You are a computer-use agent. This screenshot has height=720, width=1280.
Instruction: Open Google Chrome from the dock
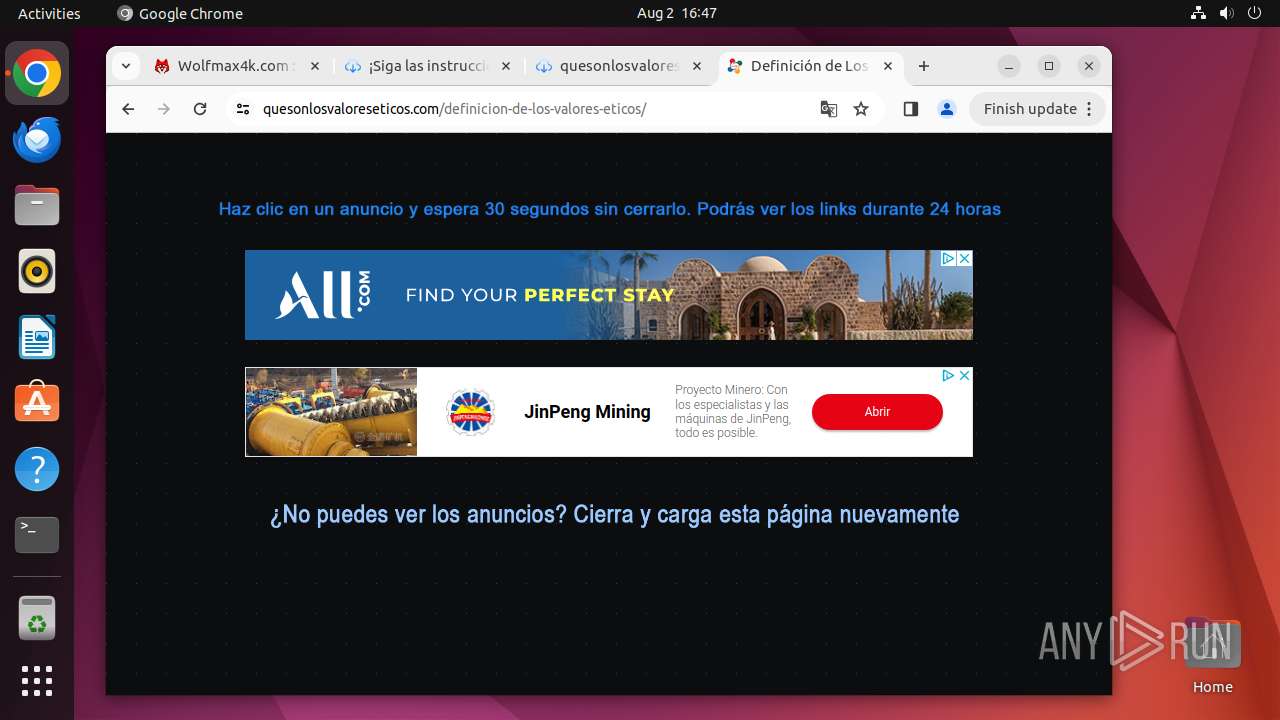[x=37, y=74]
